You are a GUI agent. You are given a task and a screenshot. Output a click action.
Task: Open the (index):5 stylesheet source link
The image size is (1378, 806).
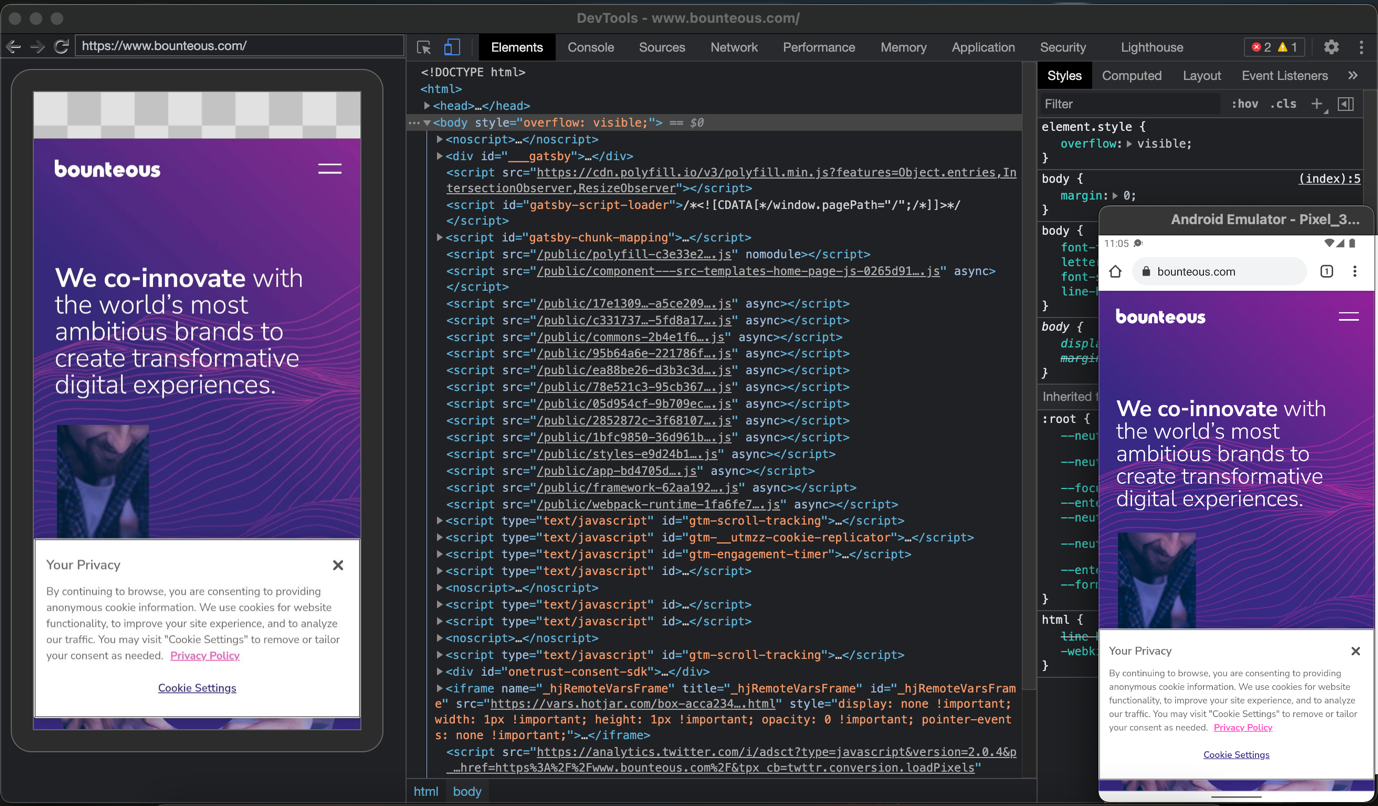(x=1330, y=179)
